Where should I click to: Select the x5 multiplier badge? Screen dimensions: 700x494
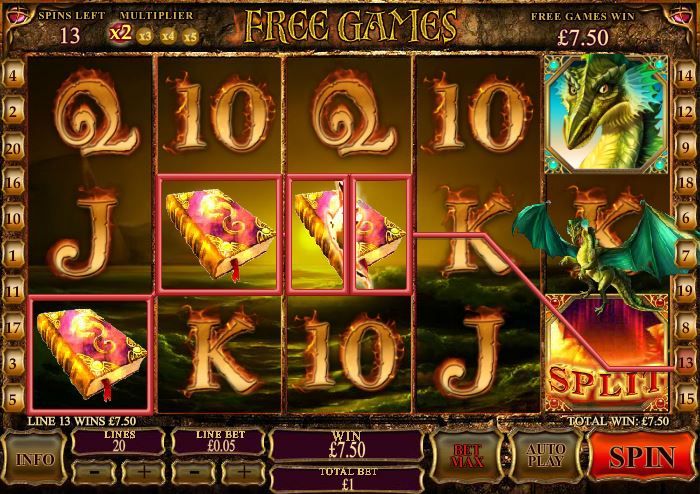(x=190, y=36)
